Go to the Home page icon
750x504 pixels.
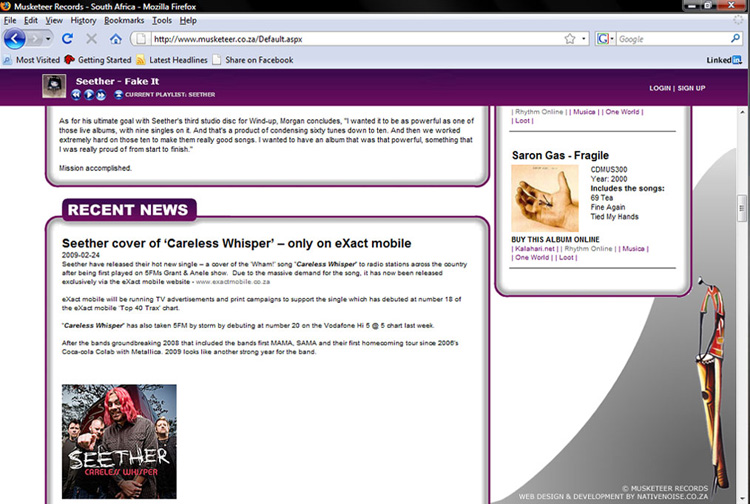(x=115, y=39)
